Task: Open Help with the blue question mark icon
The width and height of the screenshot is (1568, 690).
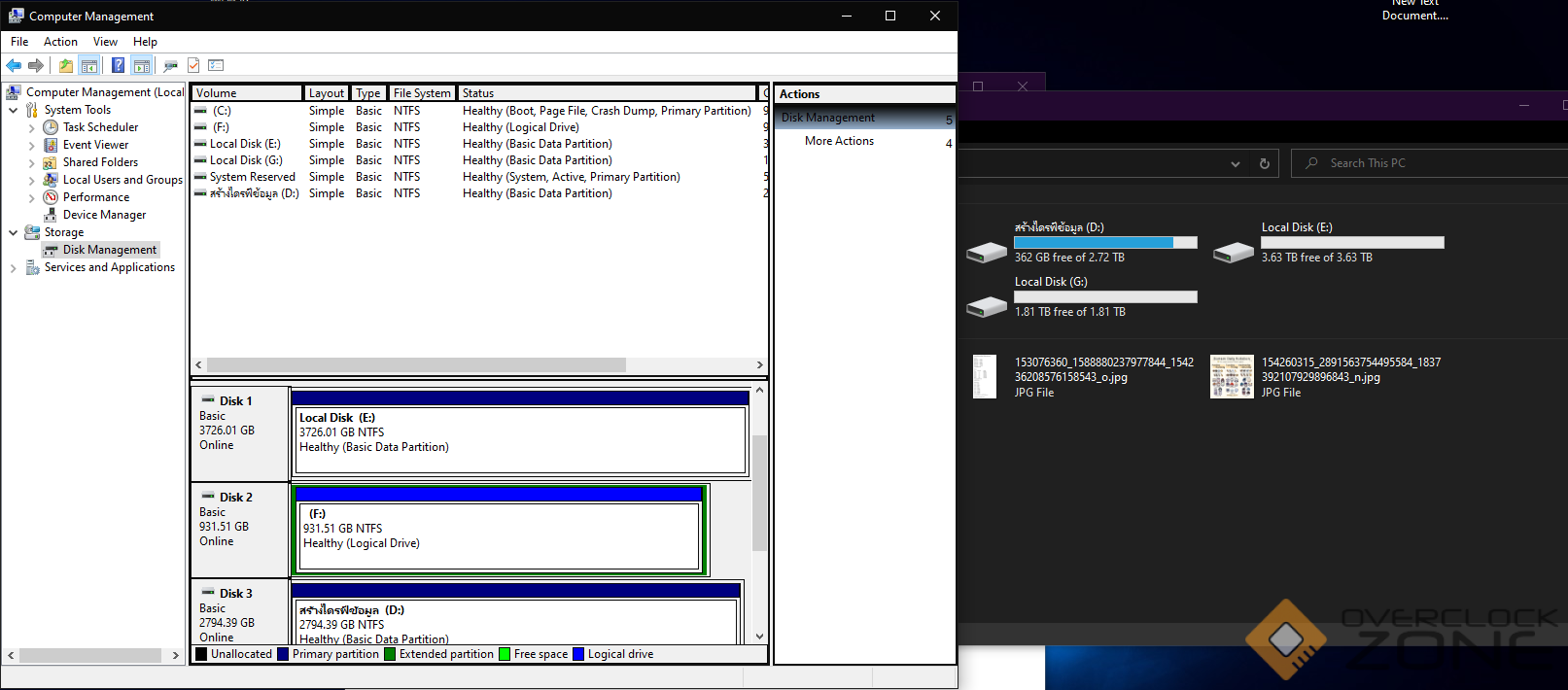Action: click(x=118, y=65)
